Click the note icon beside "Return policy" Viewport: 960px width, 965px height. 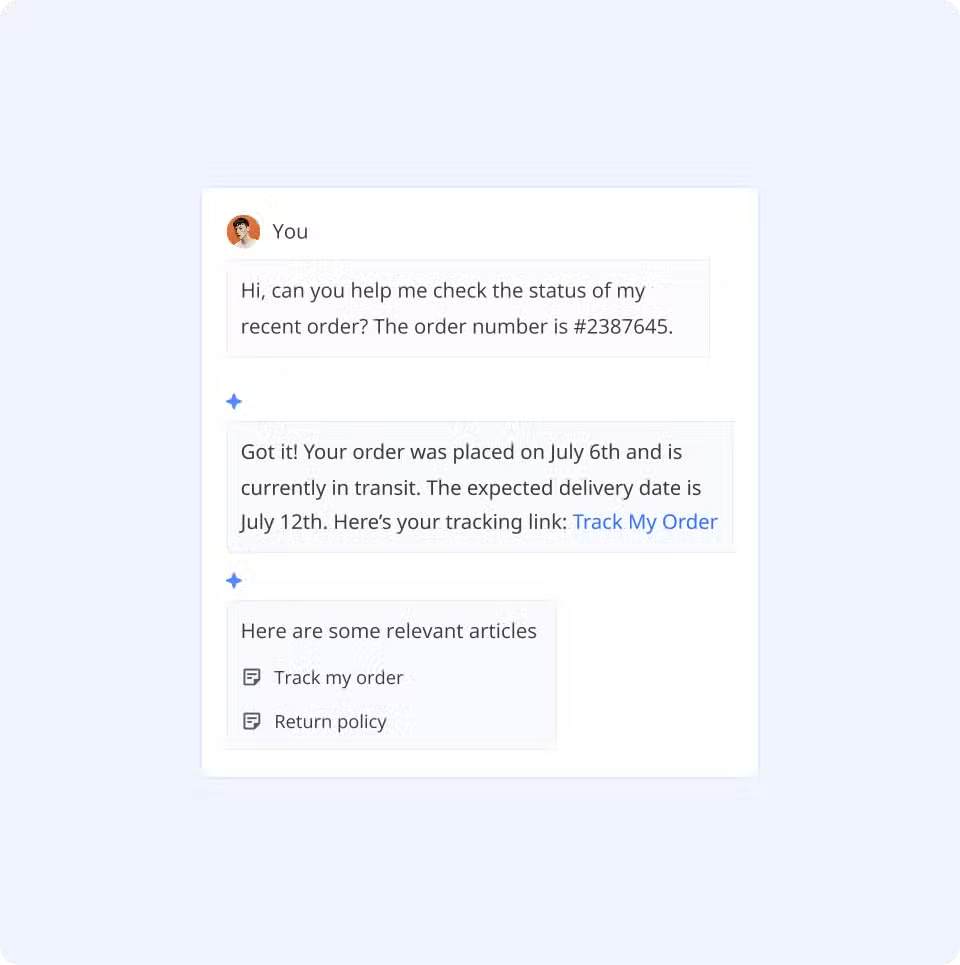(252, 721)
